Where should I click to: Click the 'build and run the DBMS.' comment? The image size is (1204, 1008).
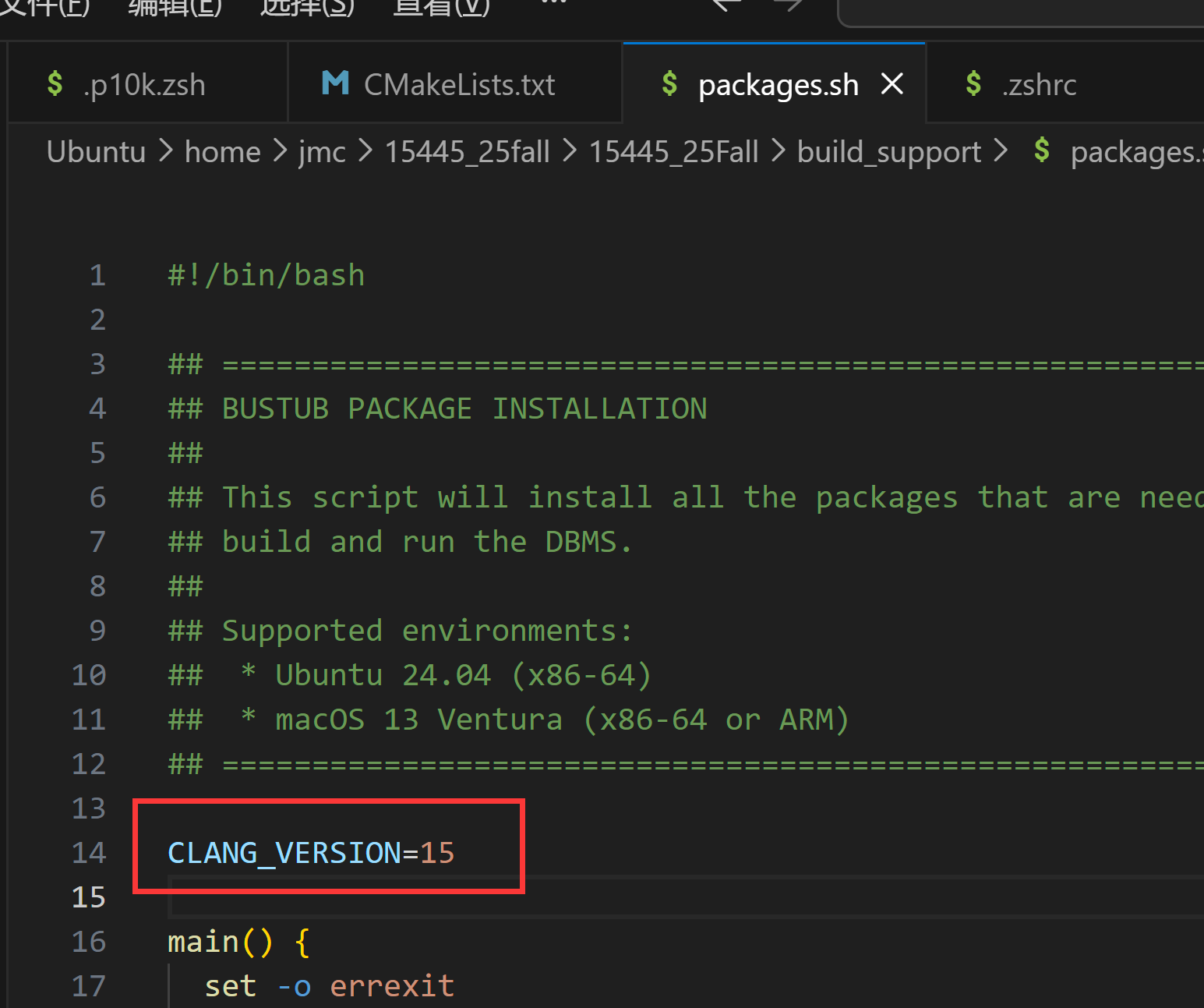(x=401, y=542)
